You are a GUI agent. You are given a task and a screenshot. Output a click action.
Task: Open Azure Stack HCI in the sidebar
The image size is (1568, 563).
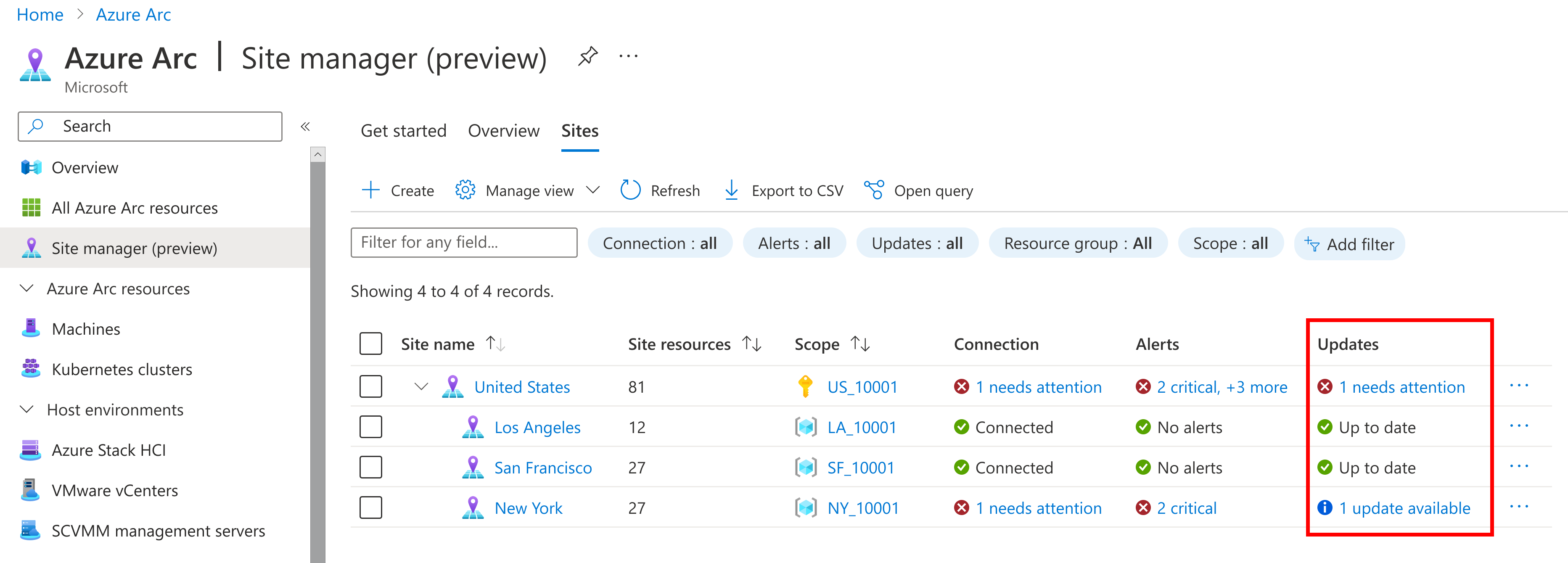pyautogui.click(x=108, y=450)
